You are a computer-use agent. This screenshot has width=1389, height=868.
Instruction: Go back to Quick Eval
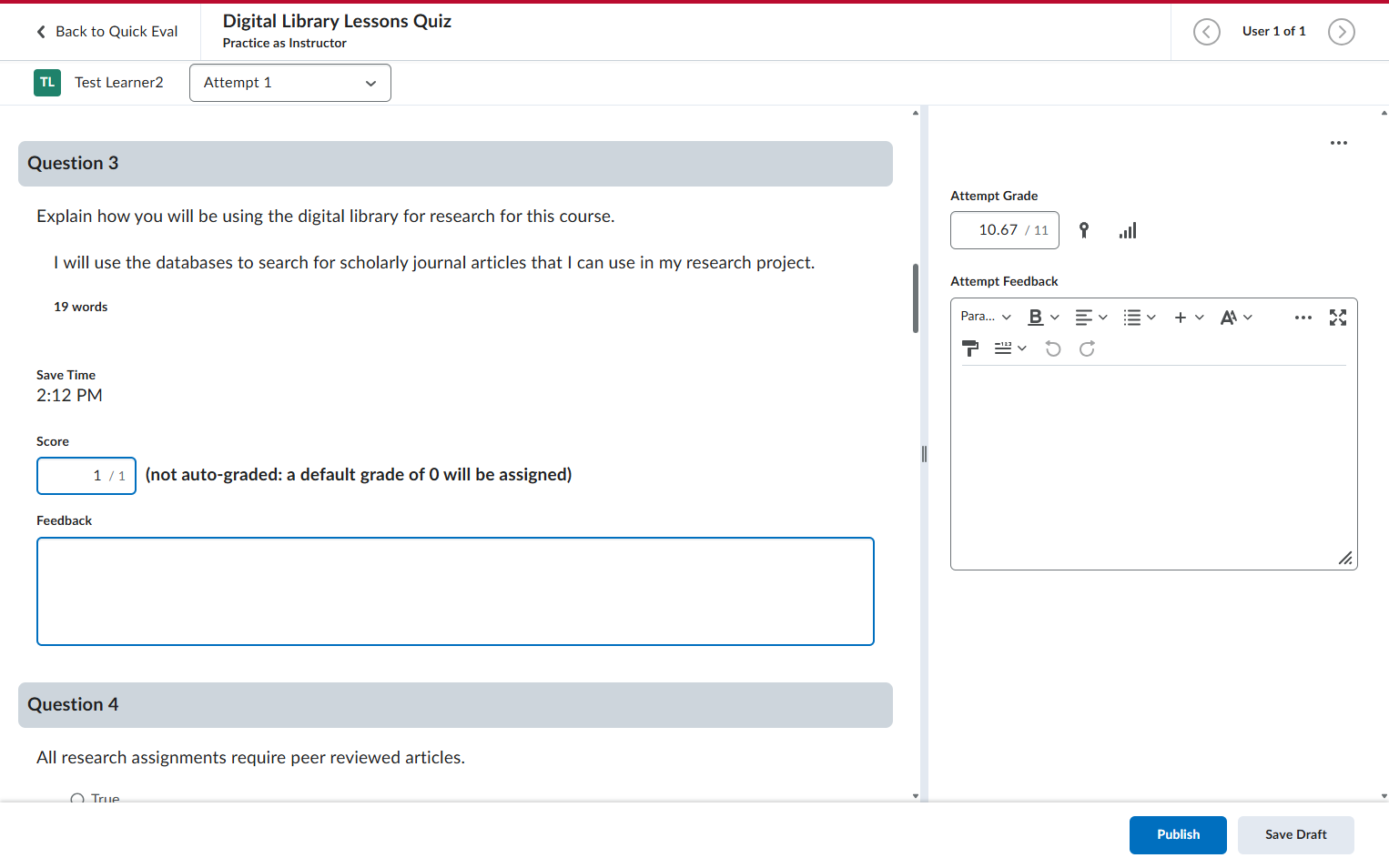click(107, 32)
